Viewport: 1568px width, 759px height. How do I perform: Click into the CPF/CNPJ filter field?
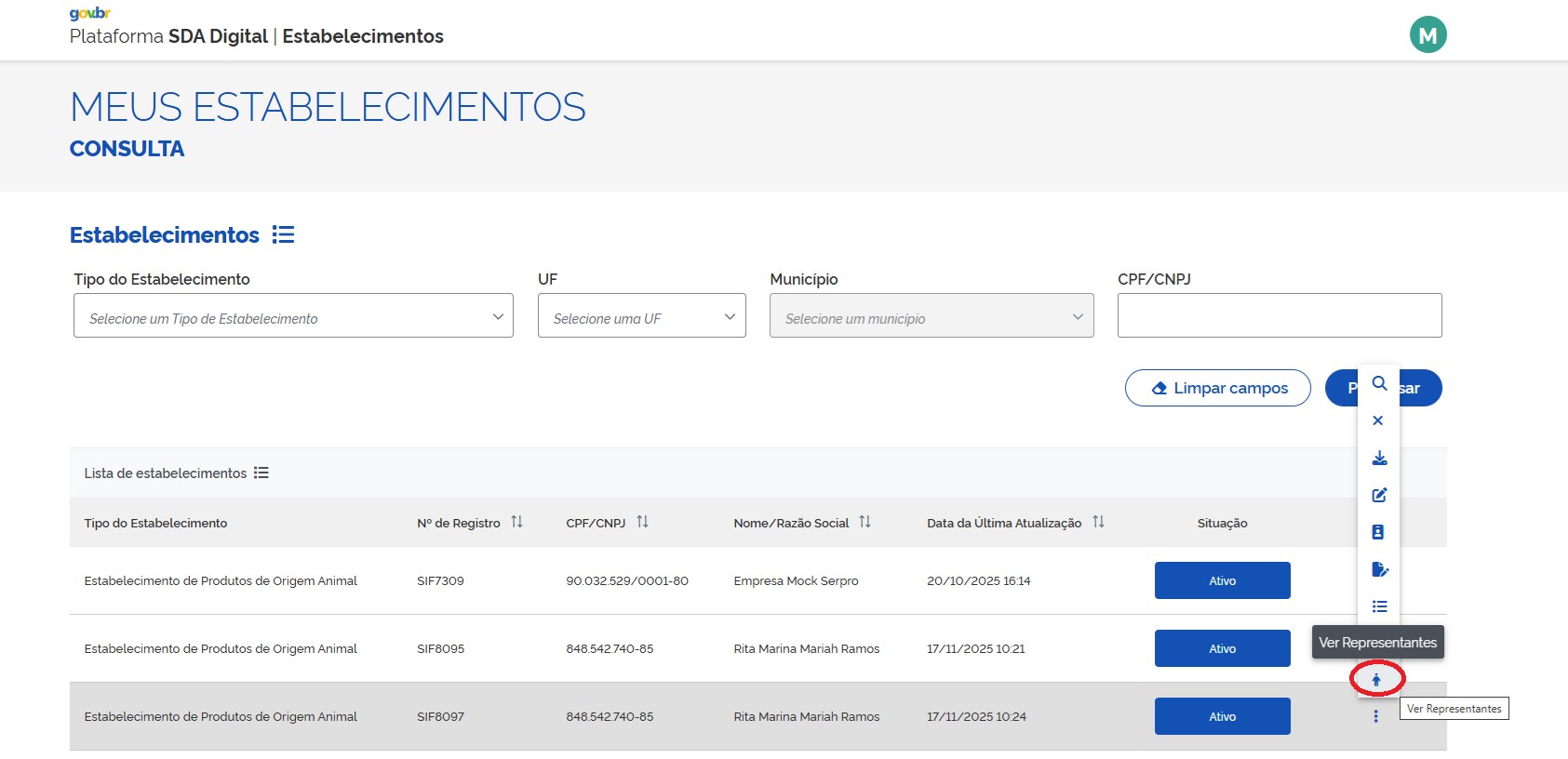pyautogui.click(x=1279, y=316)
